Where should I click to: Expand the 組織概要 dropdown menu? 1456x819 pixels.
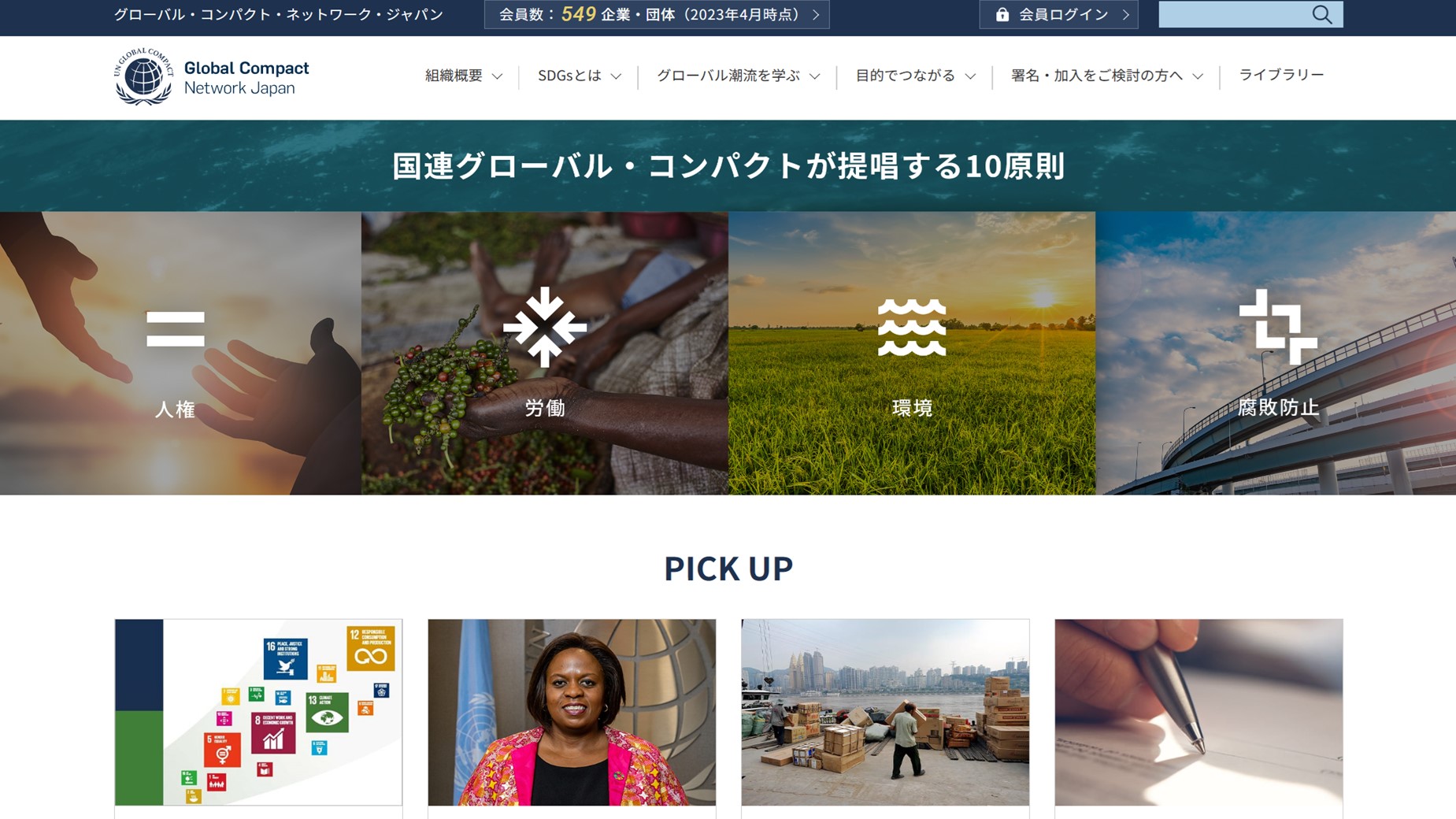click(464, 76)
